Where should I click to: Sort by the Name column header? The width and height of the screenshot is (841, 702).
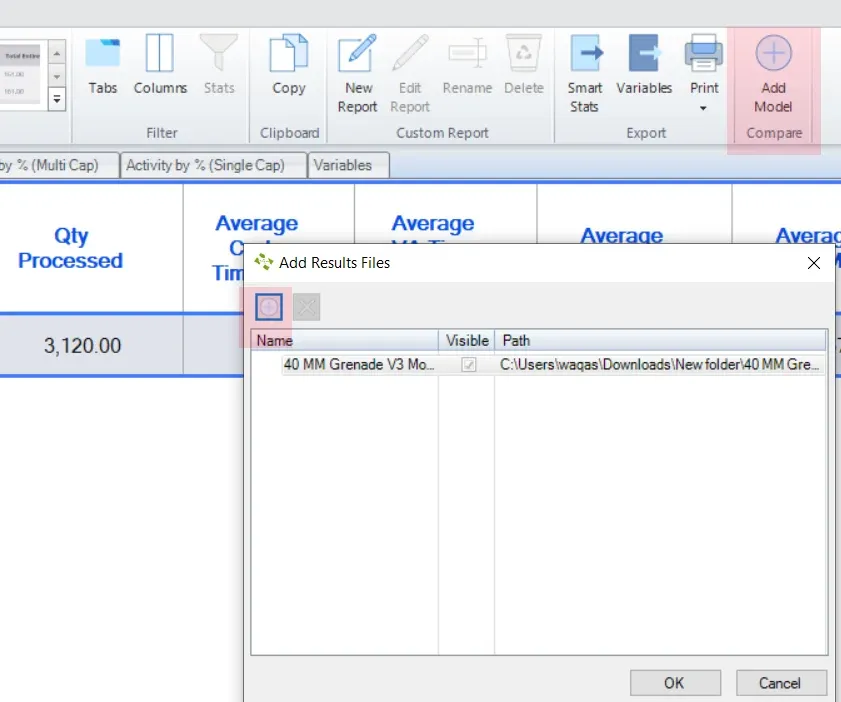344,341
